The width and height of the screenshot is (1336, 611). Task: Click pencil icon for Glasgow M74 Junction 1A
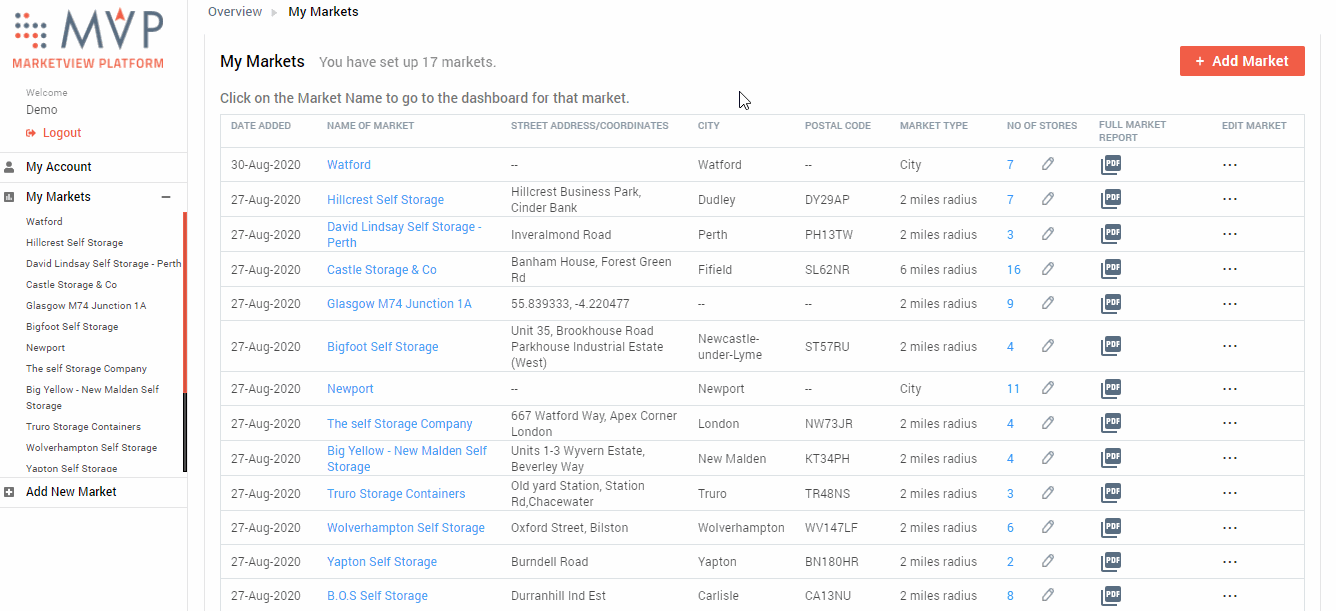point(1048,303)
